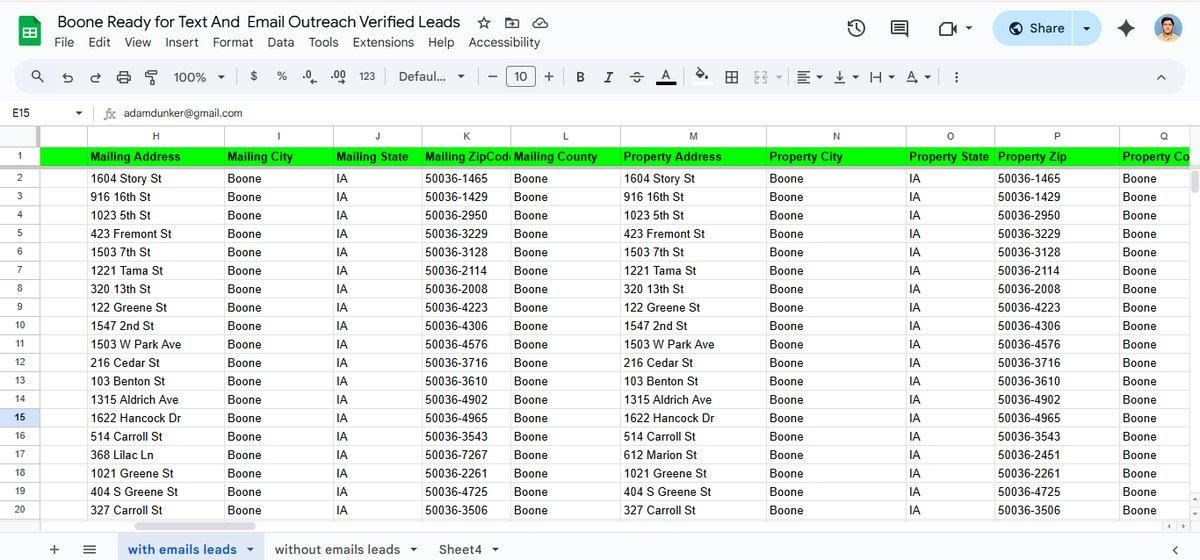1200x560 pixels.
Task: Undo the last action
Action: coord(67,77)
